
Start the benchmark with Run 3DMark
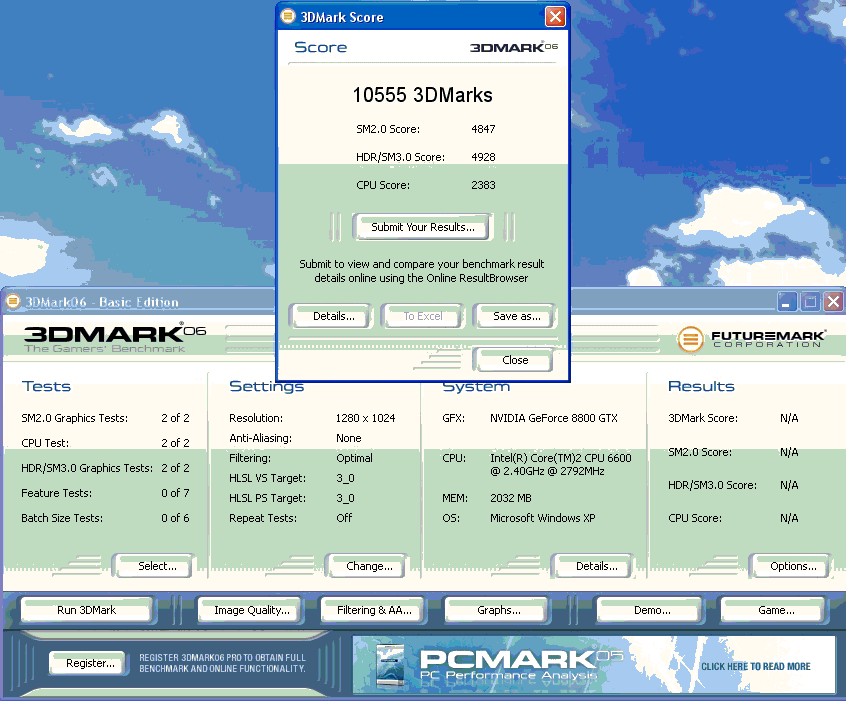click(86, 610)
